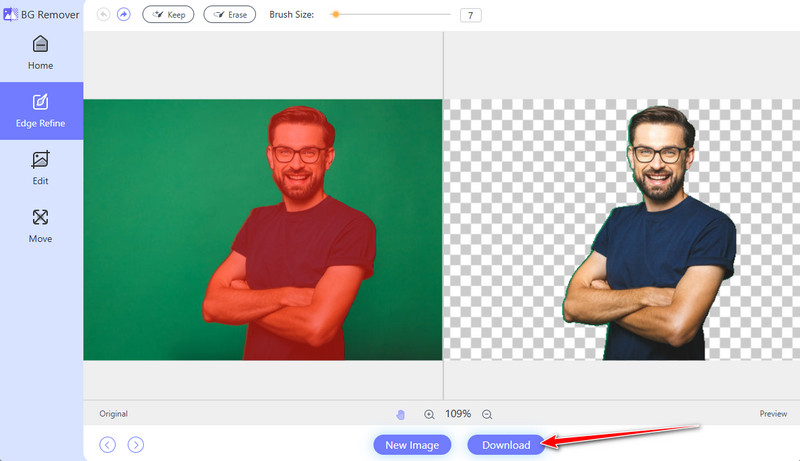800x461 pixels.
Task: Select the Erase brush tool
Action: [229, 15]
